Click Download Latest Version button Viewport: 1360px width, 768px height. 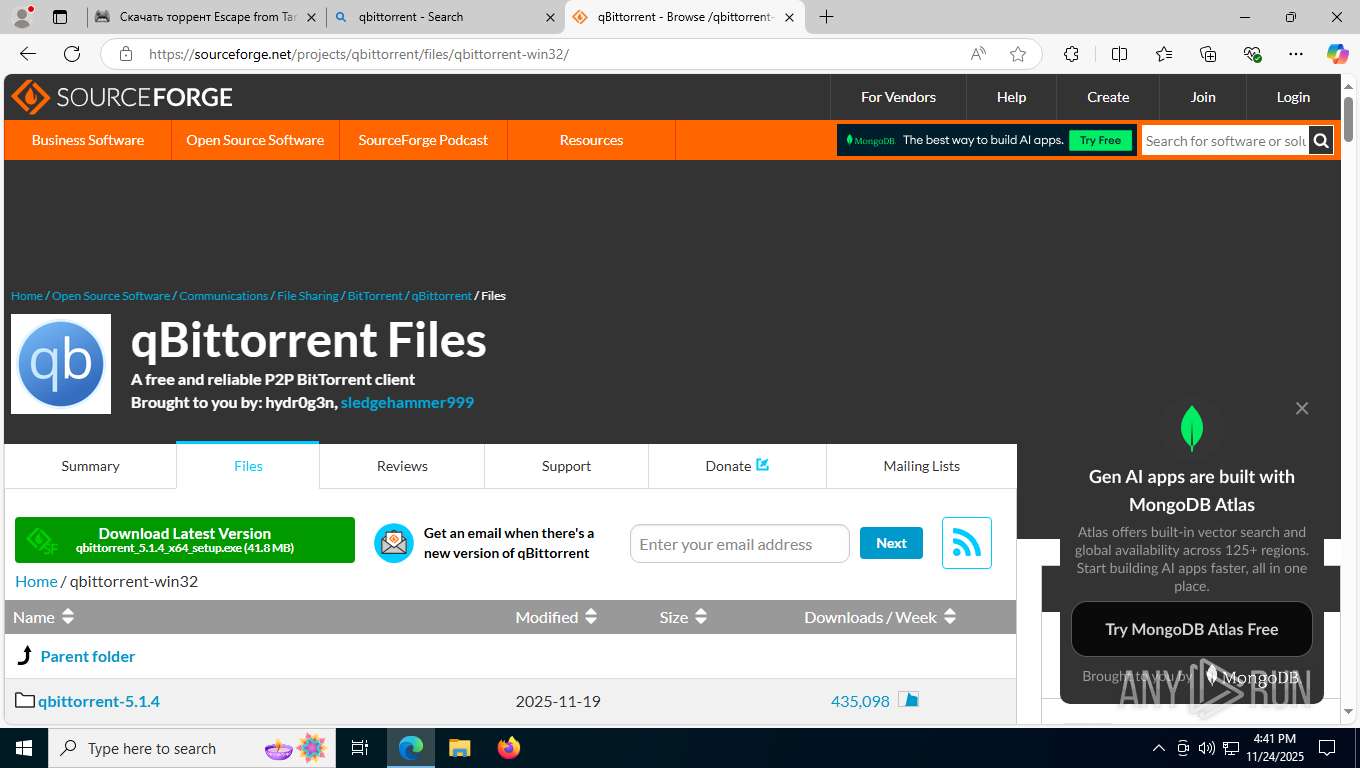[x=185, y=540]
